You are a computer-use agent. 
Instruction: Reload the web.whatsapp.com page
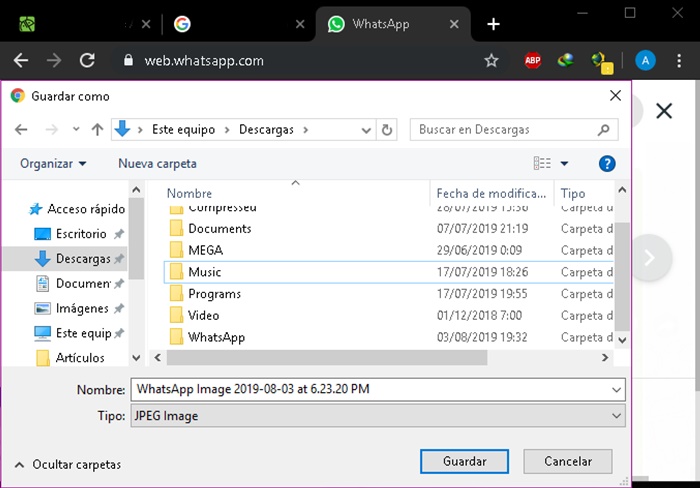coord(87,60)
